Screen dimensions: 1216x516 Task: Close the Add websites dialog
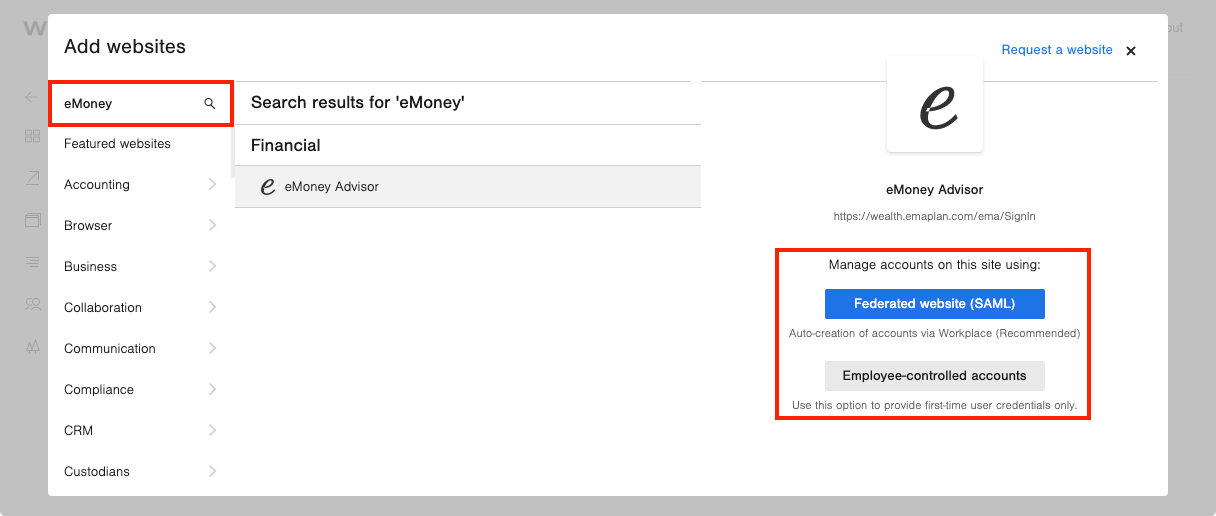pos(1131,51)
